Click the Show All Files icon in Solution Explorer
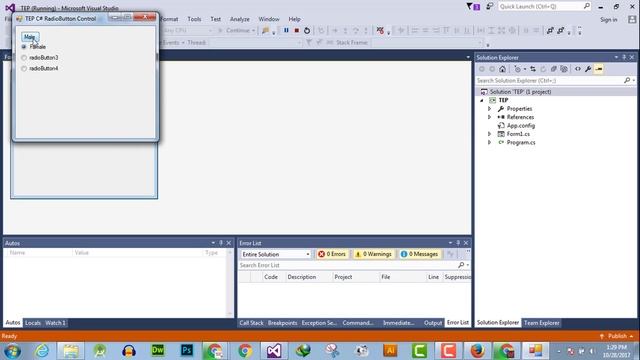Image resolution: width=640 pixels, height=360 pixels. tap(564, 69)
